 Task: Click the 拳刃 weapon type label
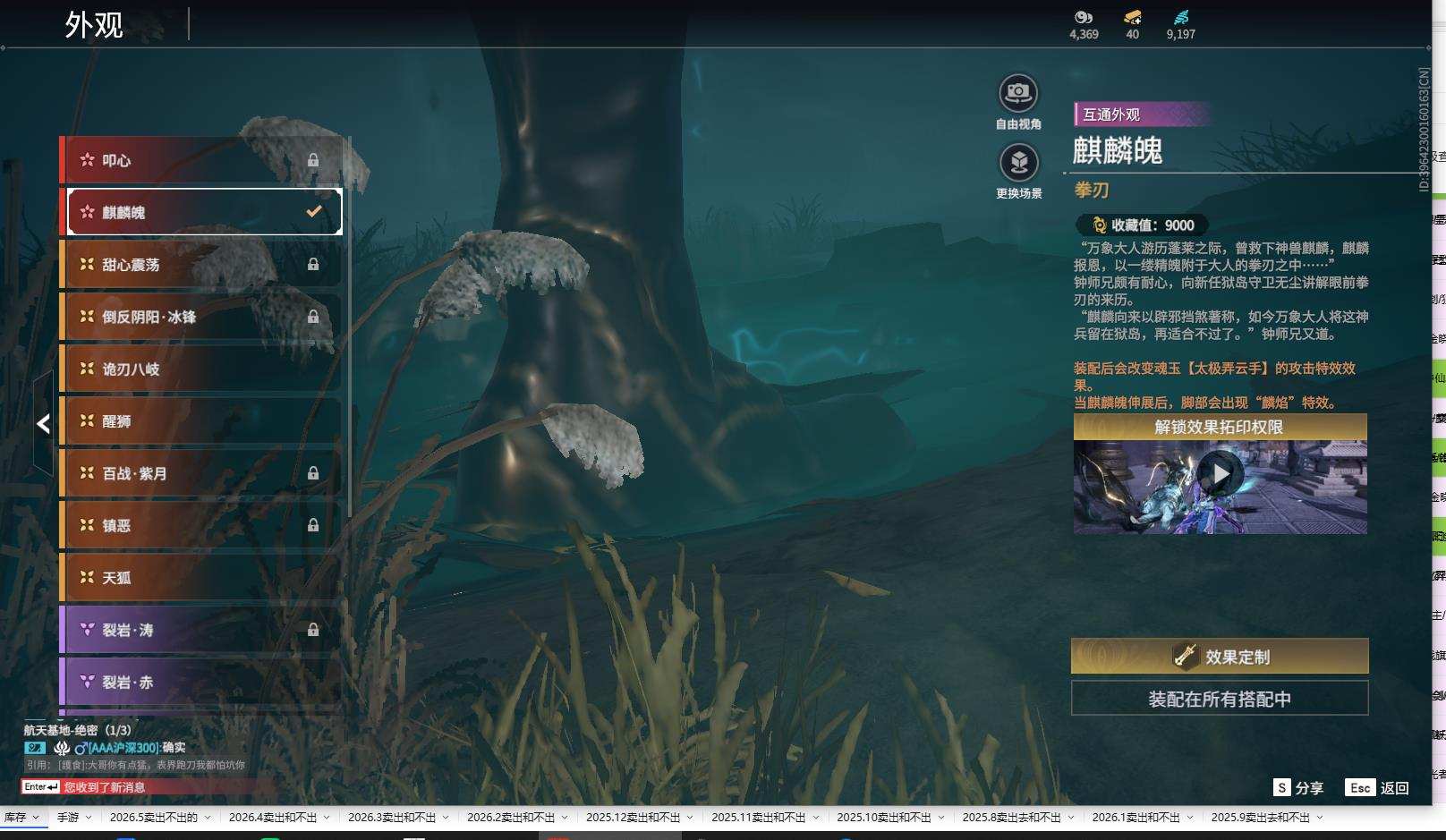pos(1092,190)
